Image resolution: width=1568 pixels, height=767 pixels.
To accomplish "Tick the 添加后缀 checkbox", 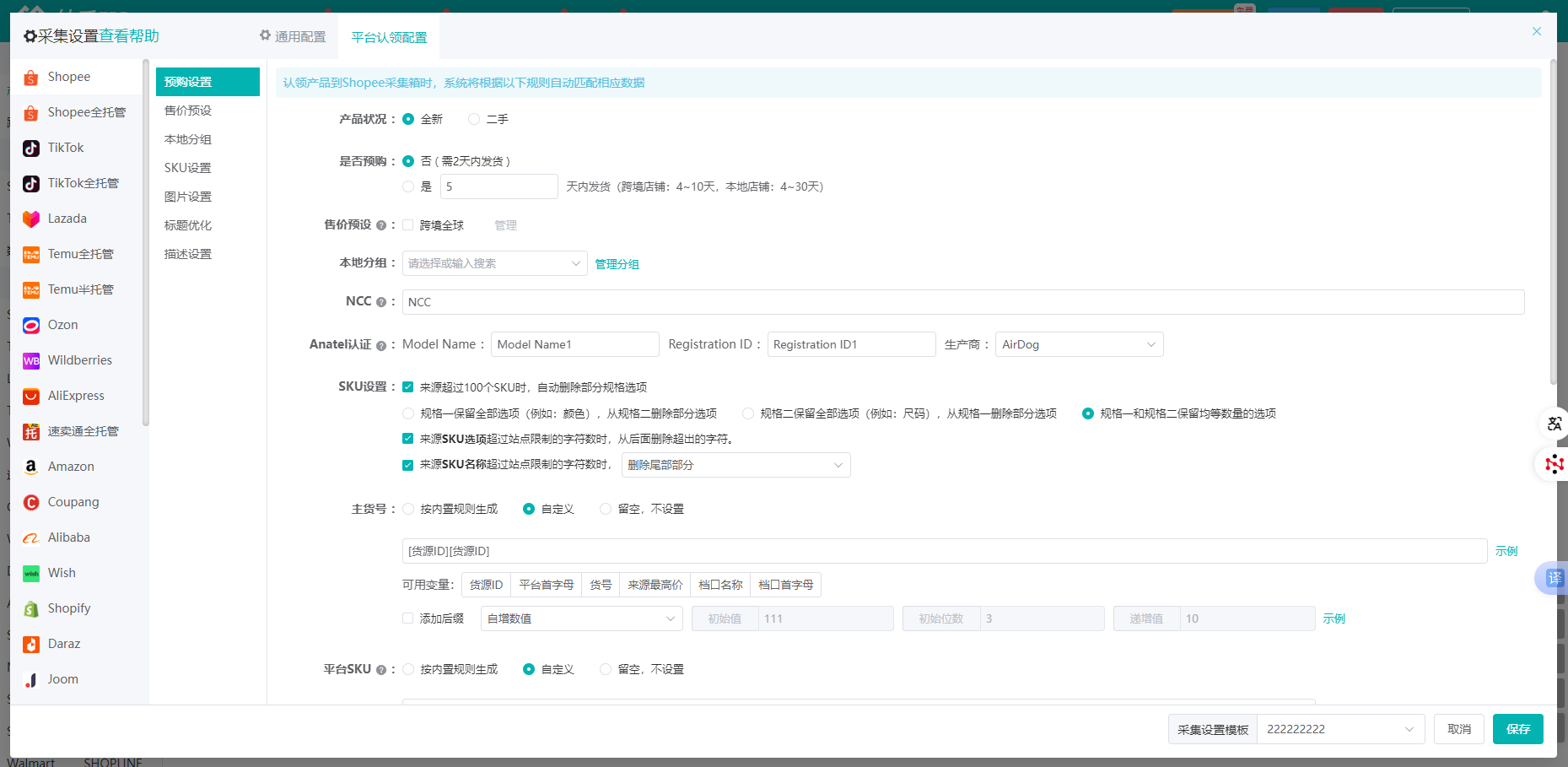I will click(408, 618).
